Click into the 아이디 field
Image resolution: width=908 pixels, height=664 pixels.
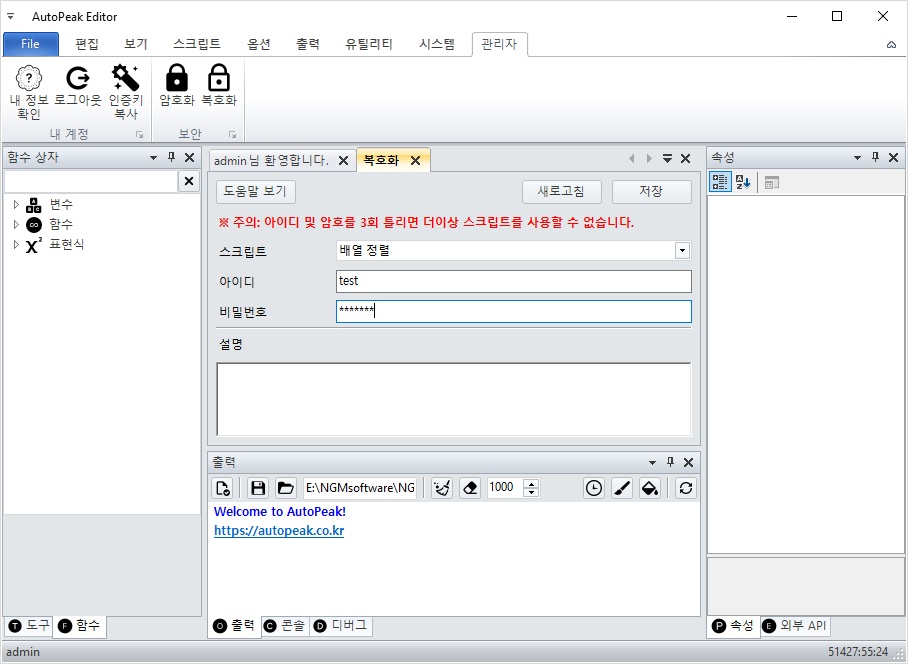pyautogui.click(x=514, y=281)
